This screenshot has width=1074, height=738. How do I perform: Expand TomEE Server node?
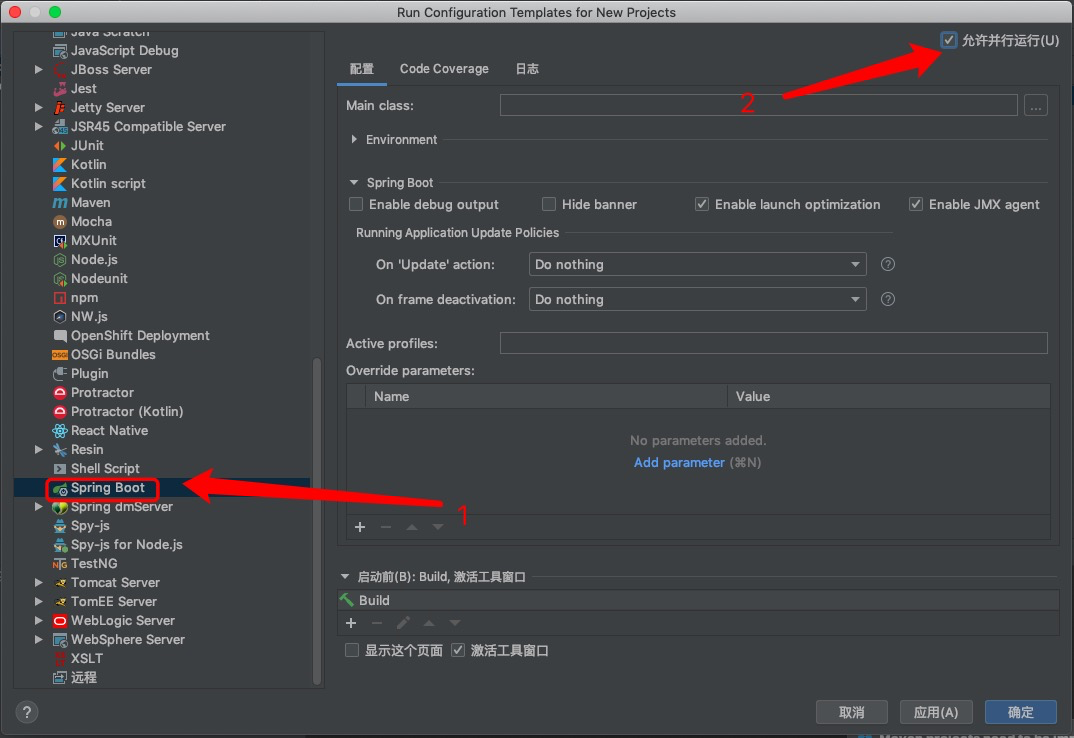coord(39,602)
